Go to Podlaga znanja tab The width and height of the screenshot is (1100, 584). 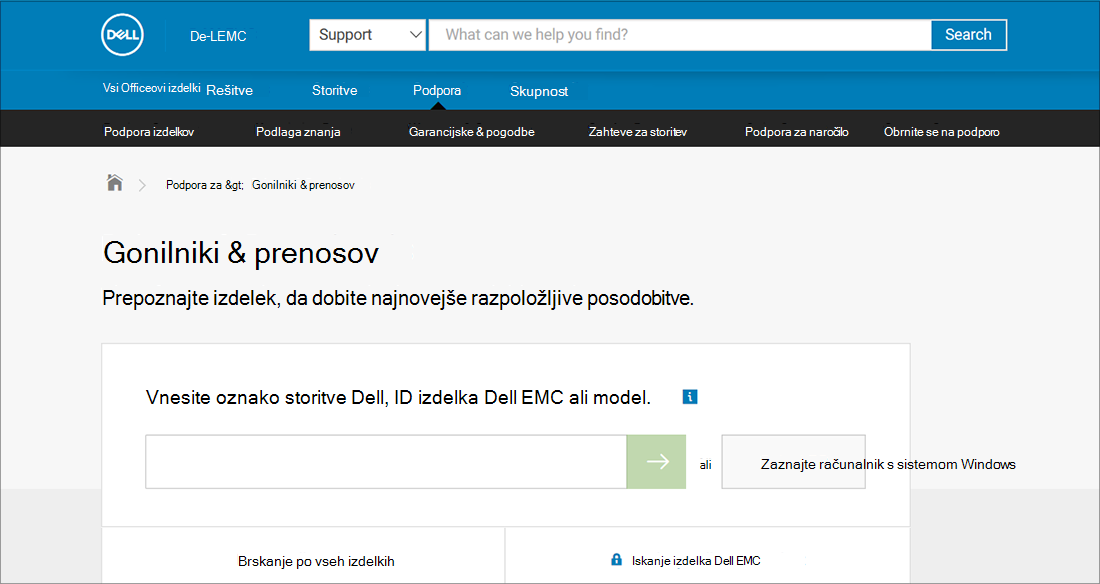point(298,132)
